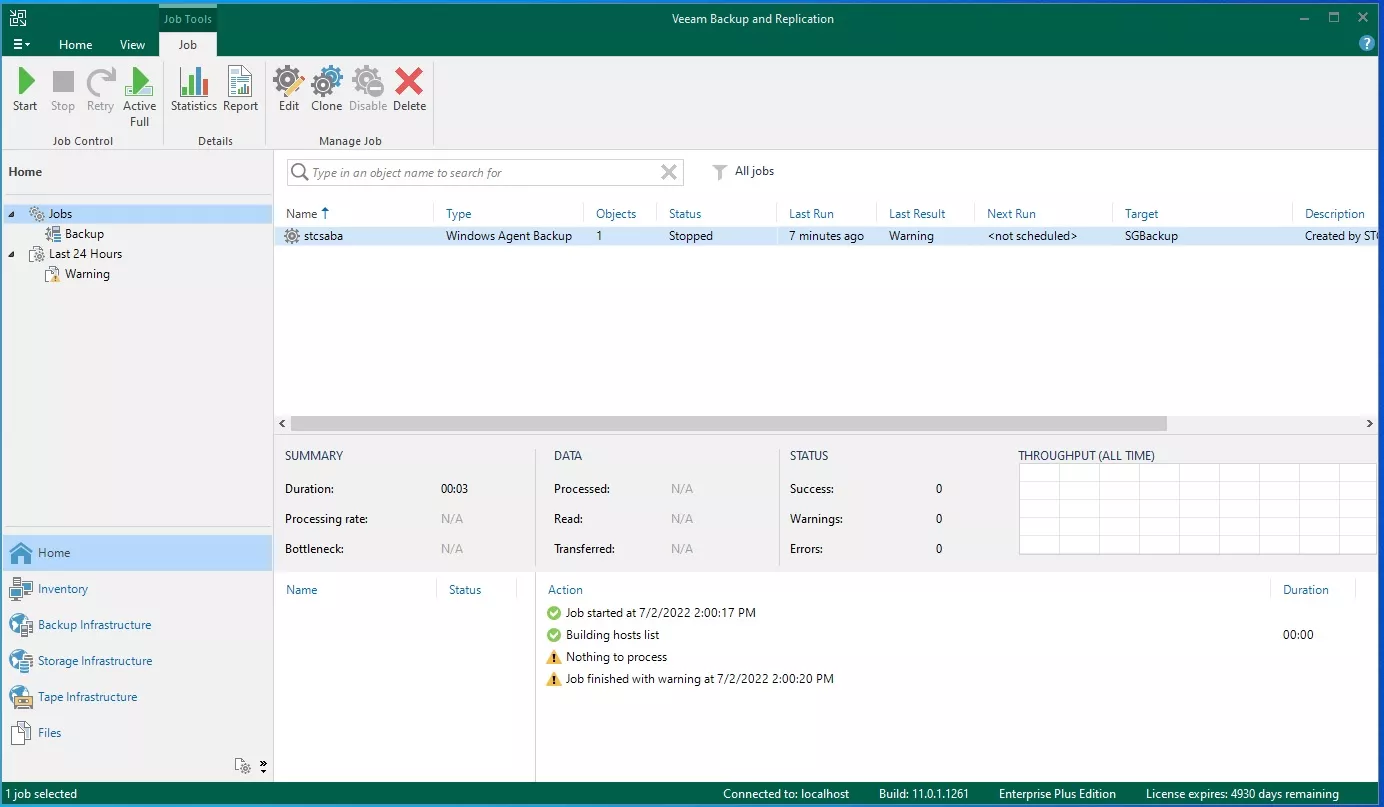1384x807 pixels.
Task: Collapse the Last 24 Hours node
Action: 11,254
